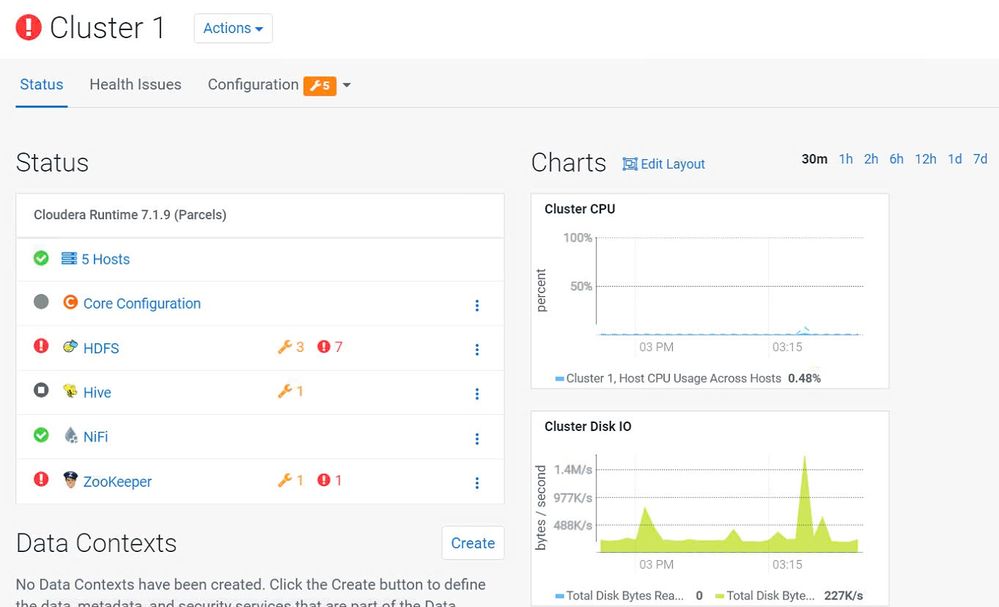Click the orange Core Configuration logo icon
This screenshot has width=999, height=607.
click(x=70, y=302)
